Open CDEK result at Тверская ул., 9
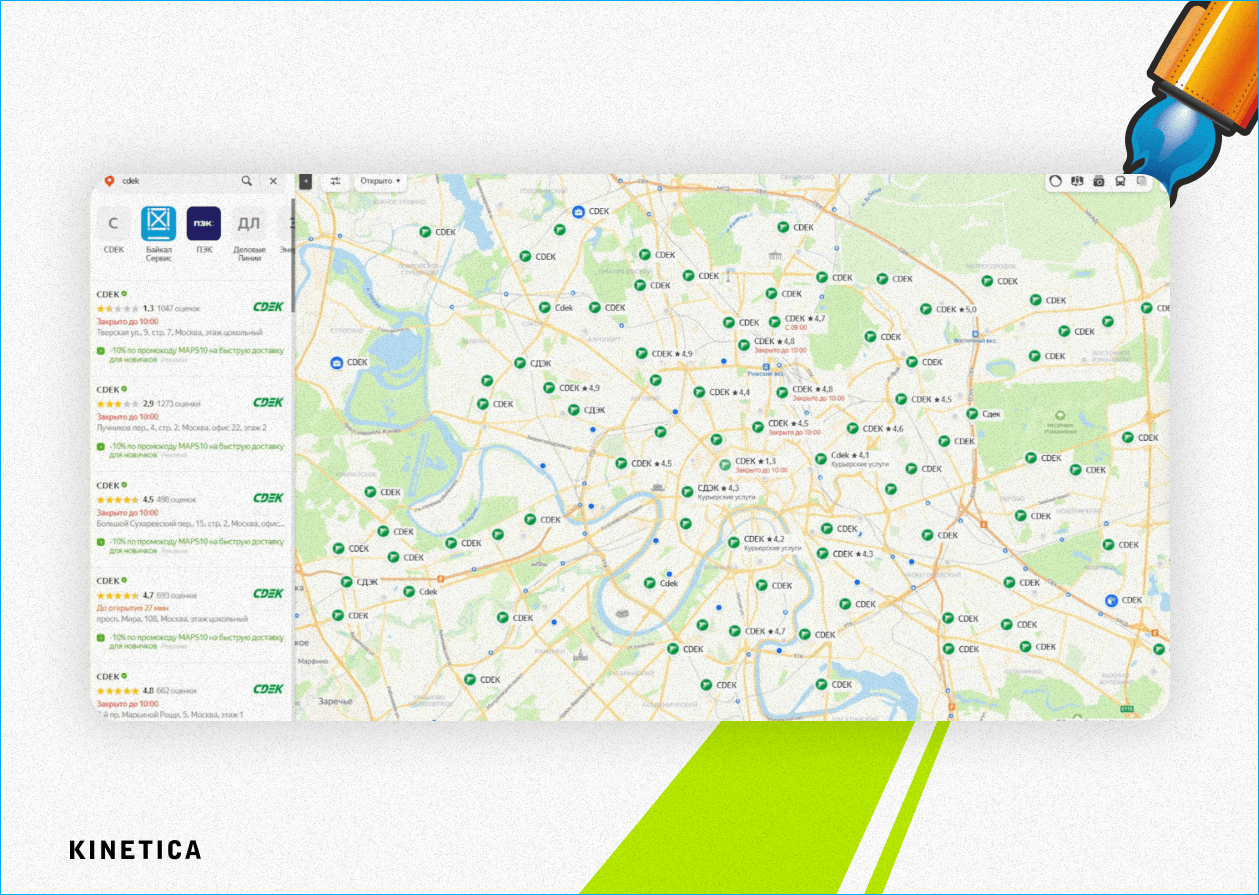 192,326
